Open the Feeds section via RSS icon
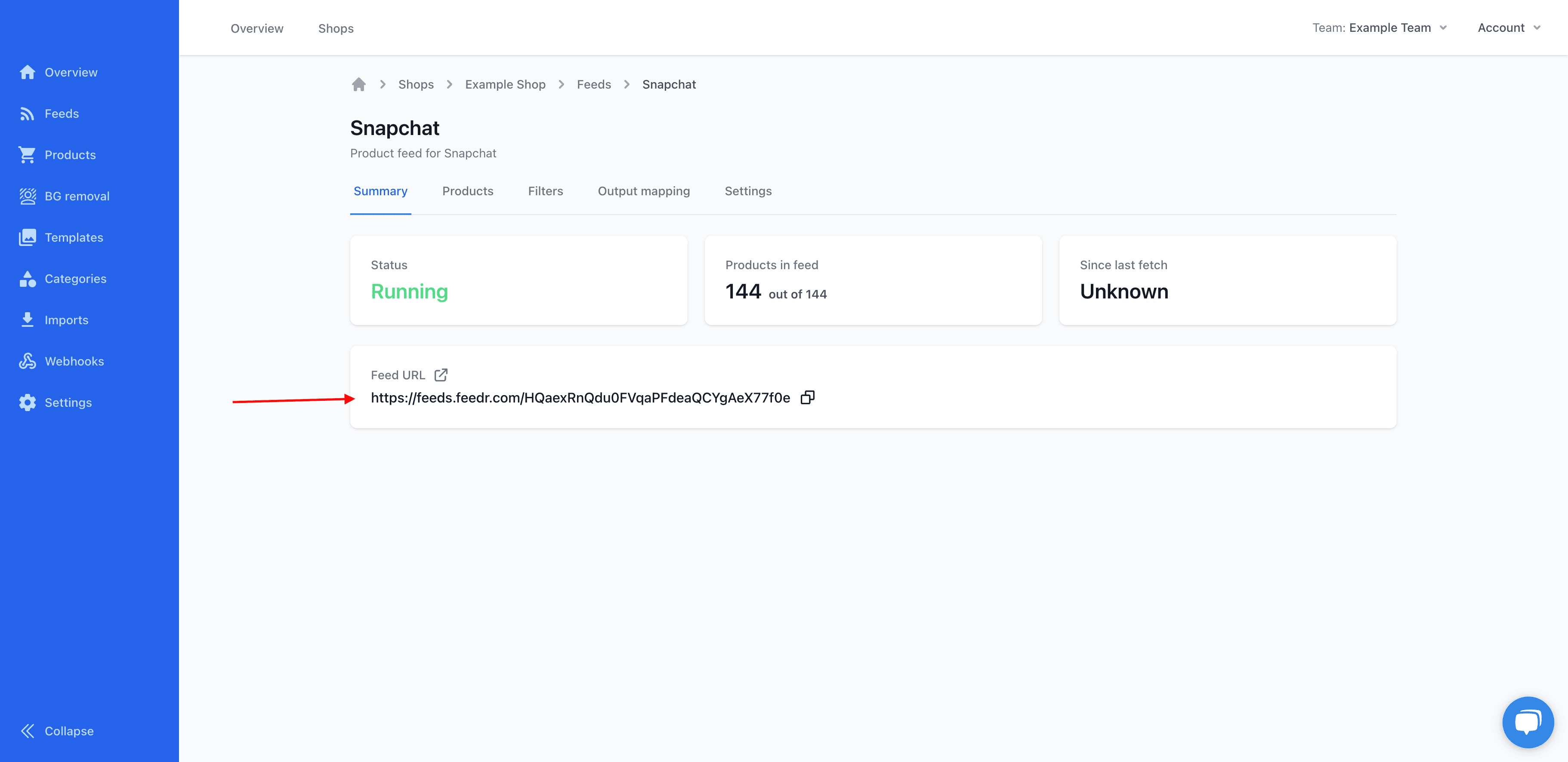This screenshot has width=1568, height=762. click(28, 113)
